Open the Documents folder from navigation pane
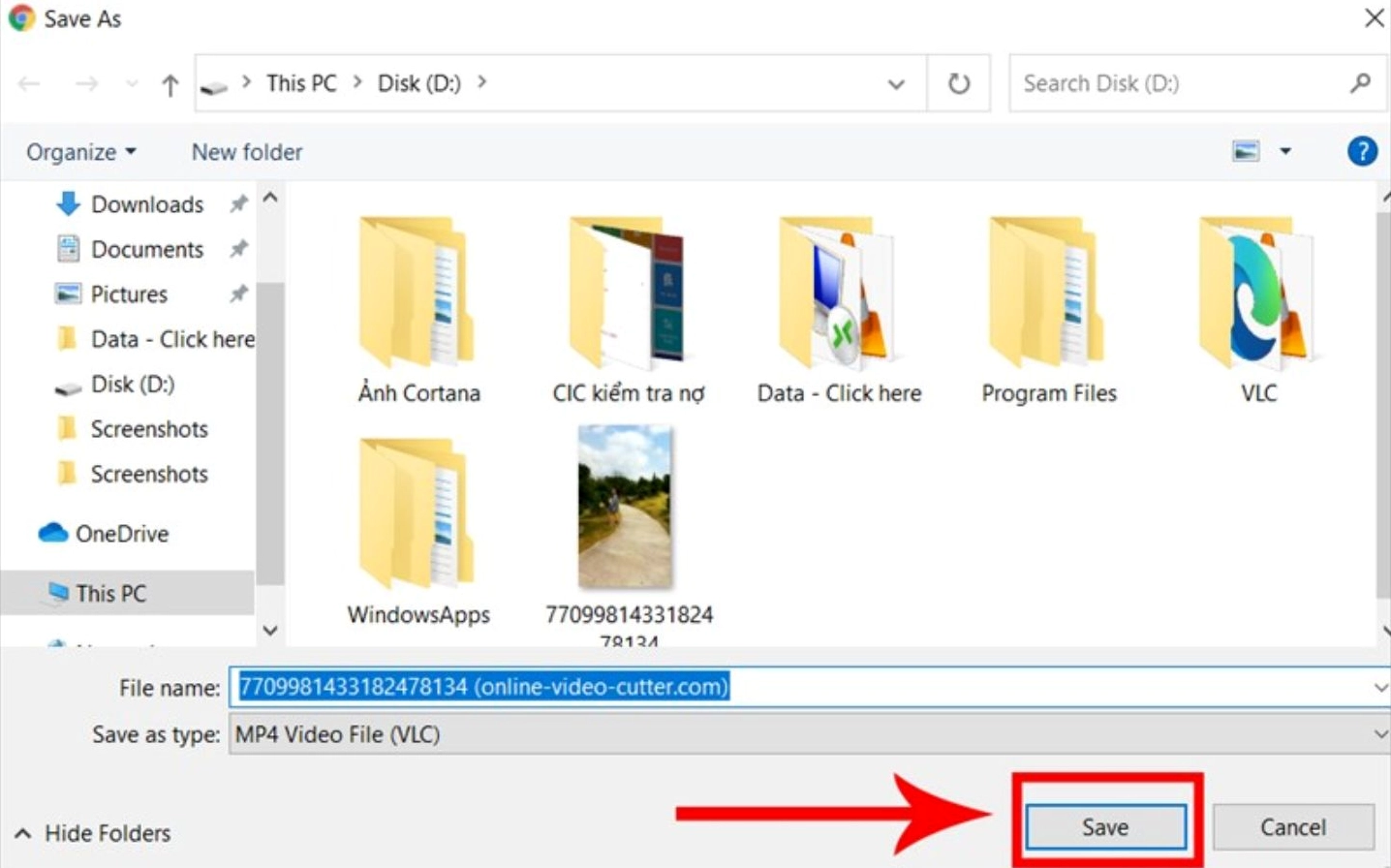 coord(148,249)
